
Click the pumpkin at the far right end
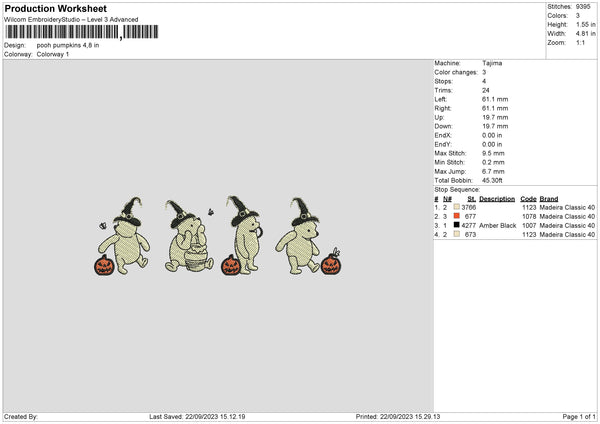(331, 264)
